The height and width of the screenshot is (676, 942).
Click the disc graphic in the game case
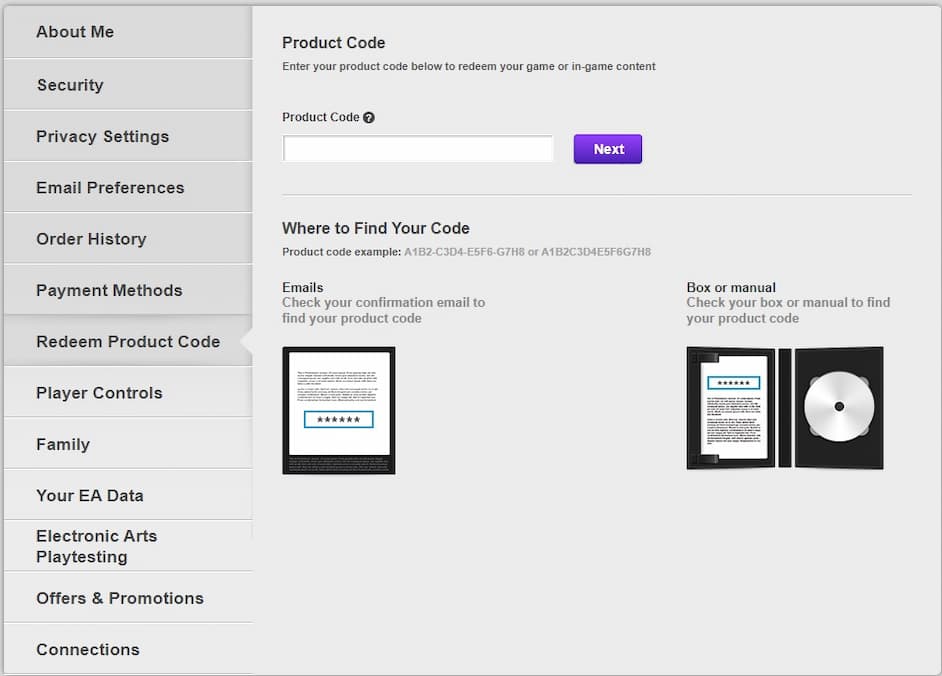838,407
